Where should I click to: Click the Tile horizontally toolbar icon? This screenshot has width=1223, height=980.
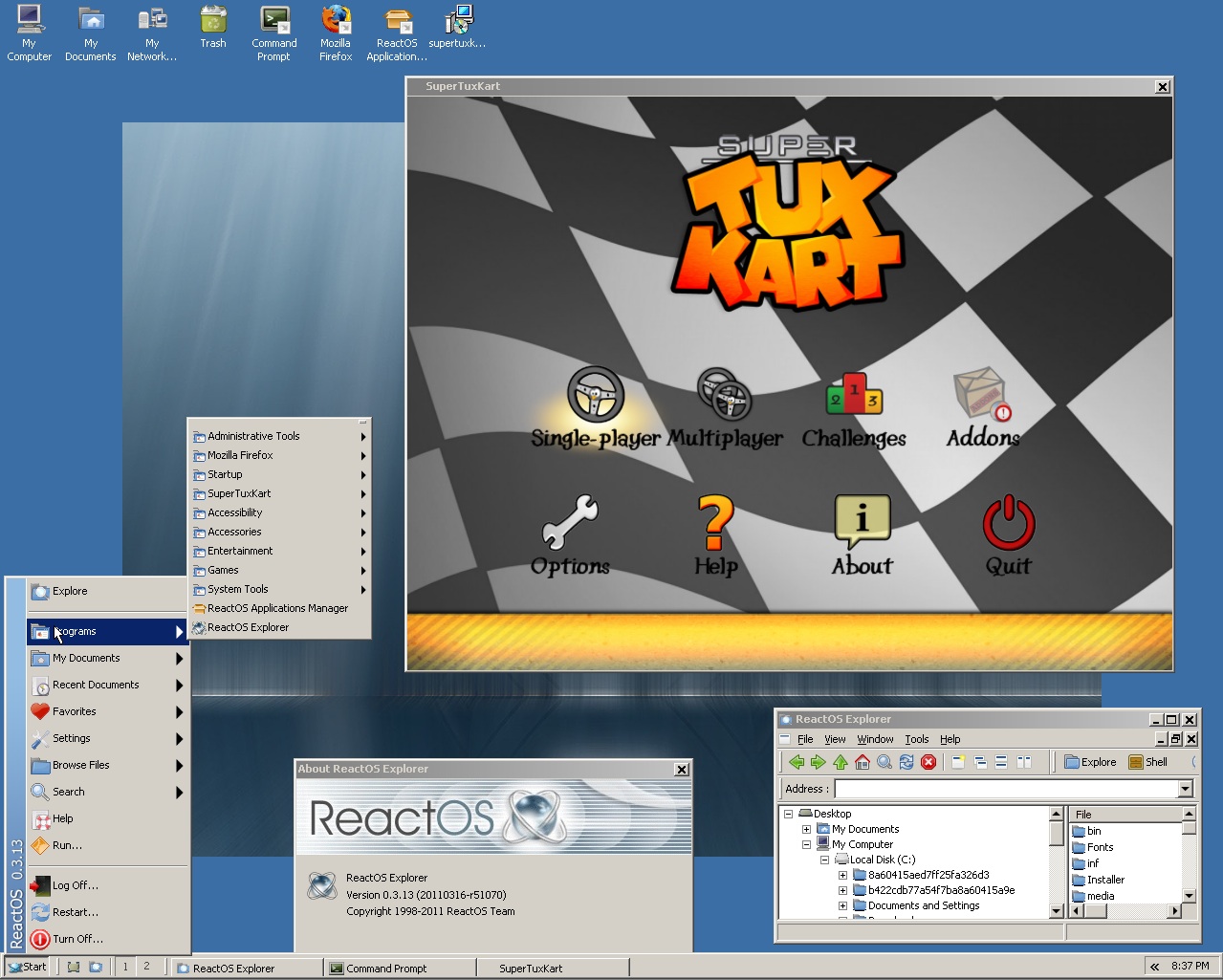click(x=1001, y=762)
